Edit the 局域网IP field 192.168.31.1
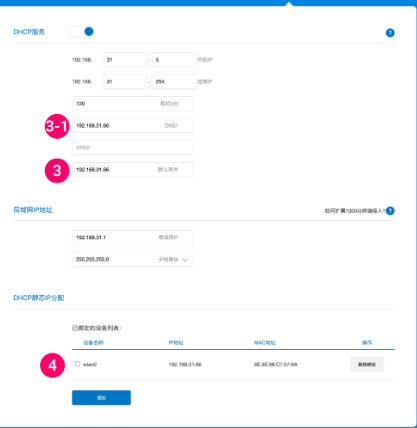Screen dimensions: 417x428 coord(132,238)
